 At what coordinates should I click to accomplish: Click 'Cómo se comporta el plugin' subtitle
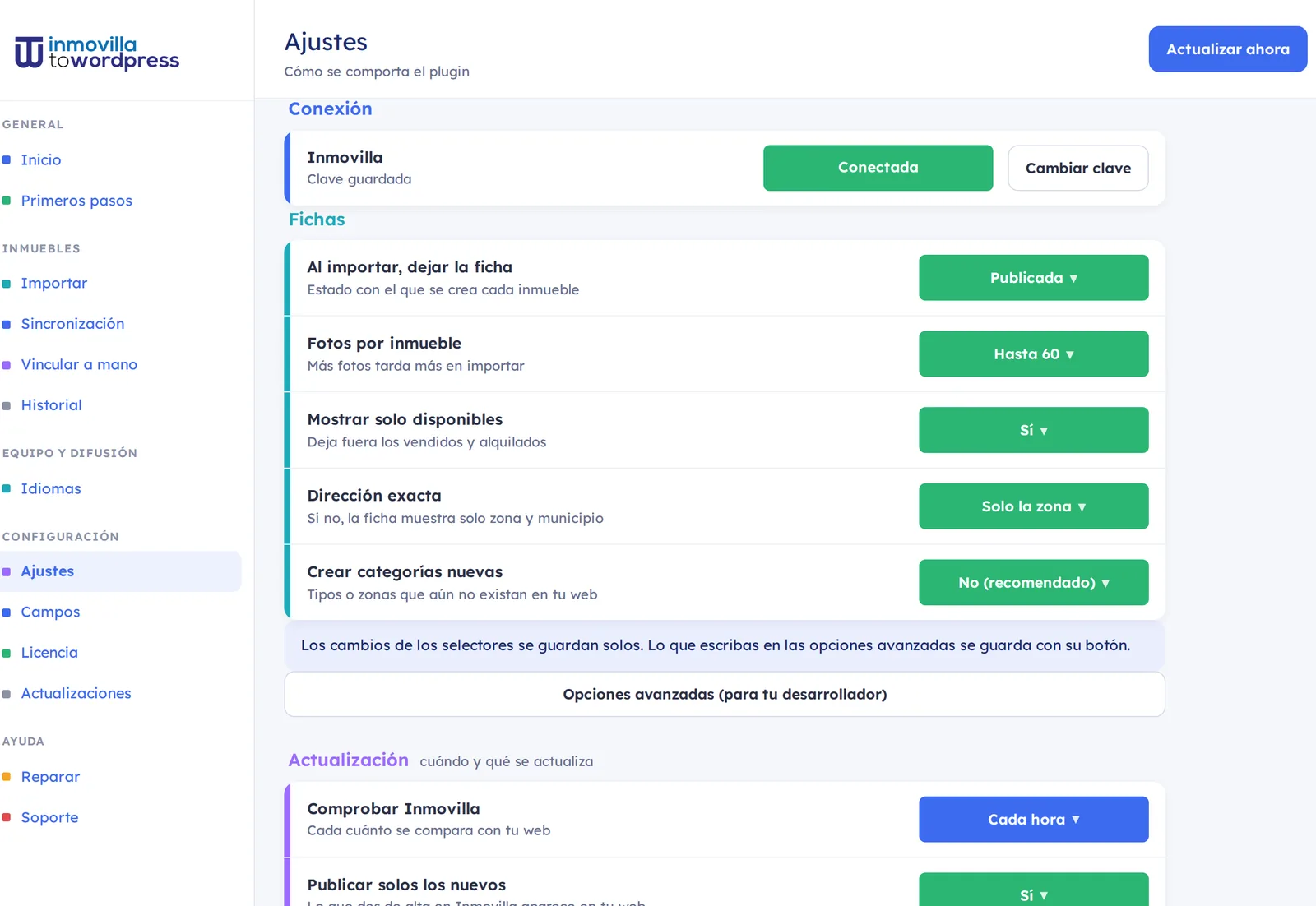point(377,72)
